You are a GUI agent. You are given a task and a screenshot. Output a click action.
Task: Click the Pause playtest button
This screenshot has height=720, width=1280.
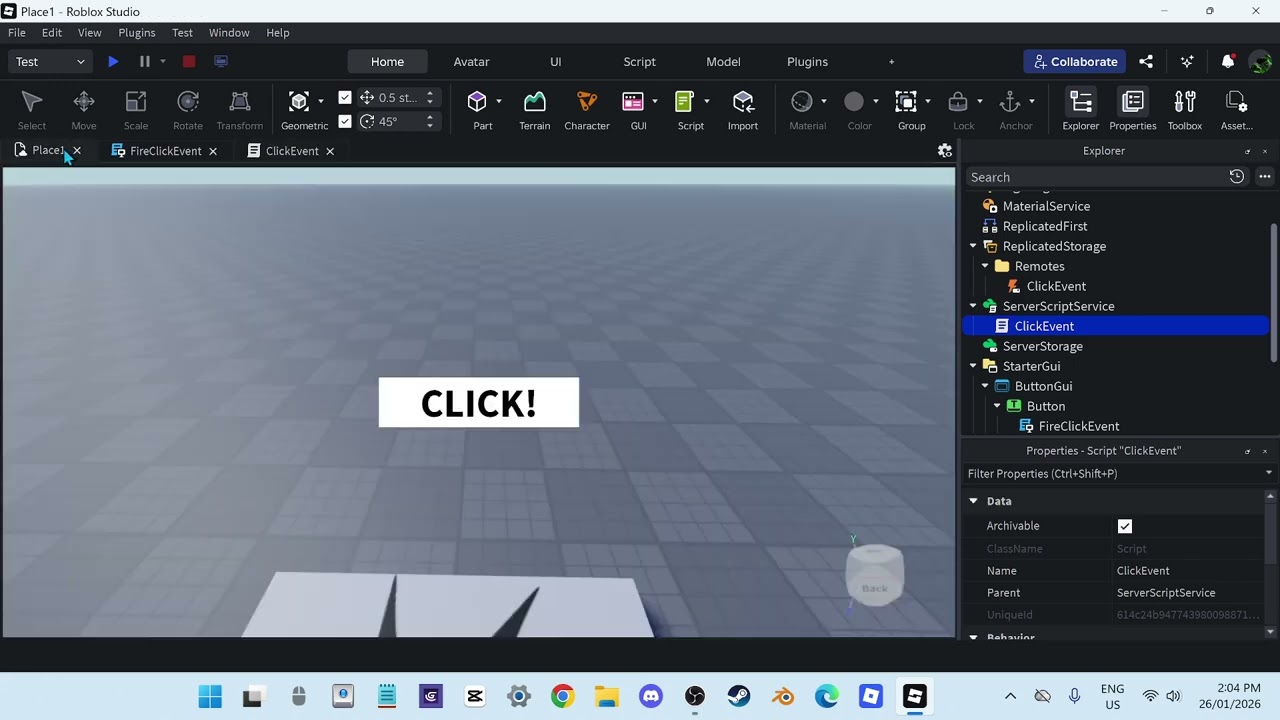[x=145, y=62]
